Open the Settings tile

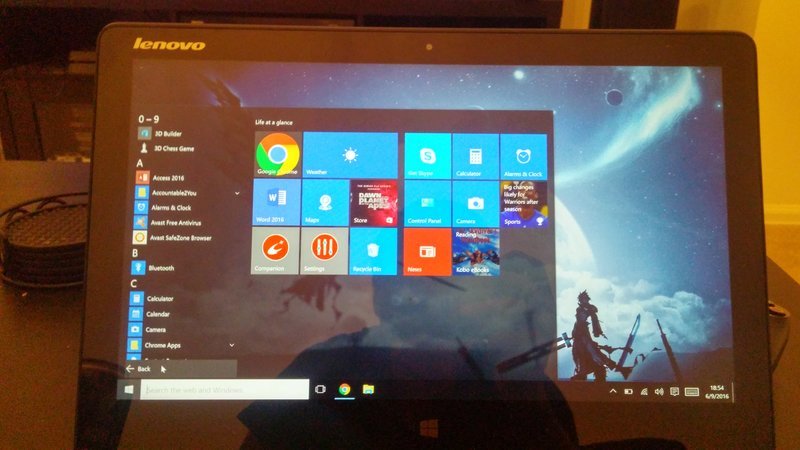(x=324, y=251)
